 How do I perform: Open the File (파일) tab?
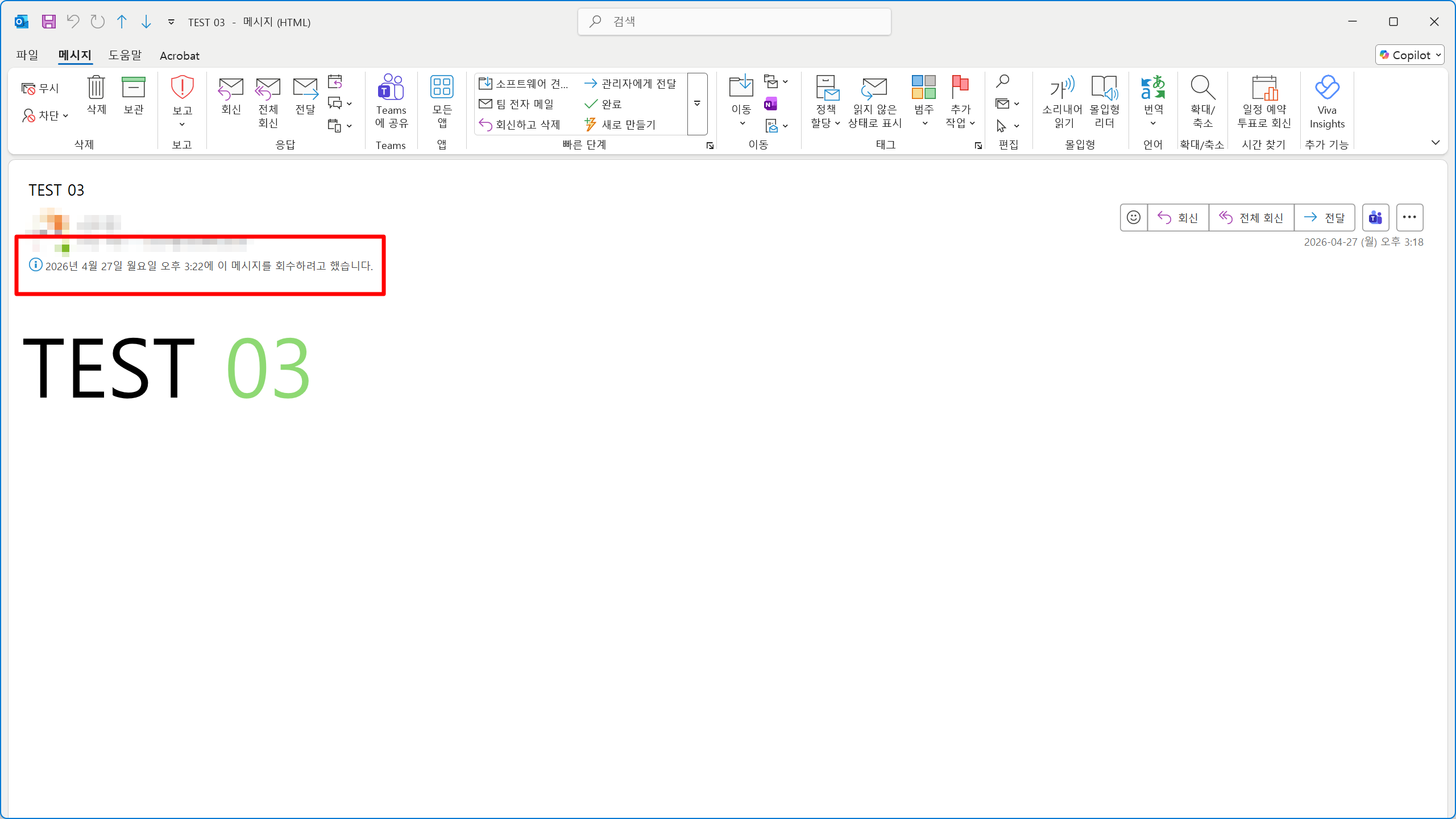click(27, 55)
